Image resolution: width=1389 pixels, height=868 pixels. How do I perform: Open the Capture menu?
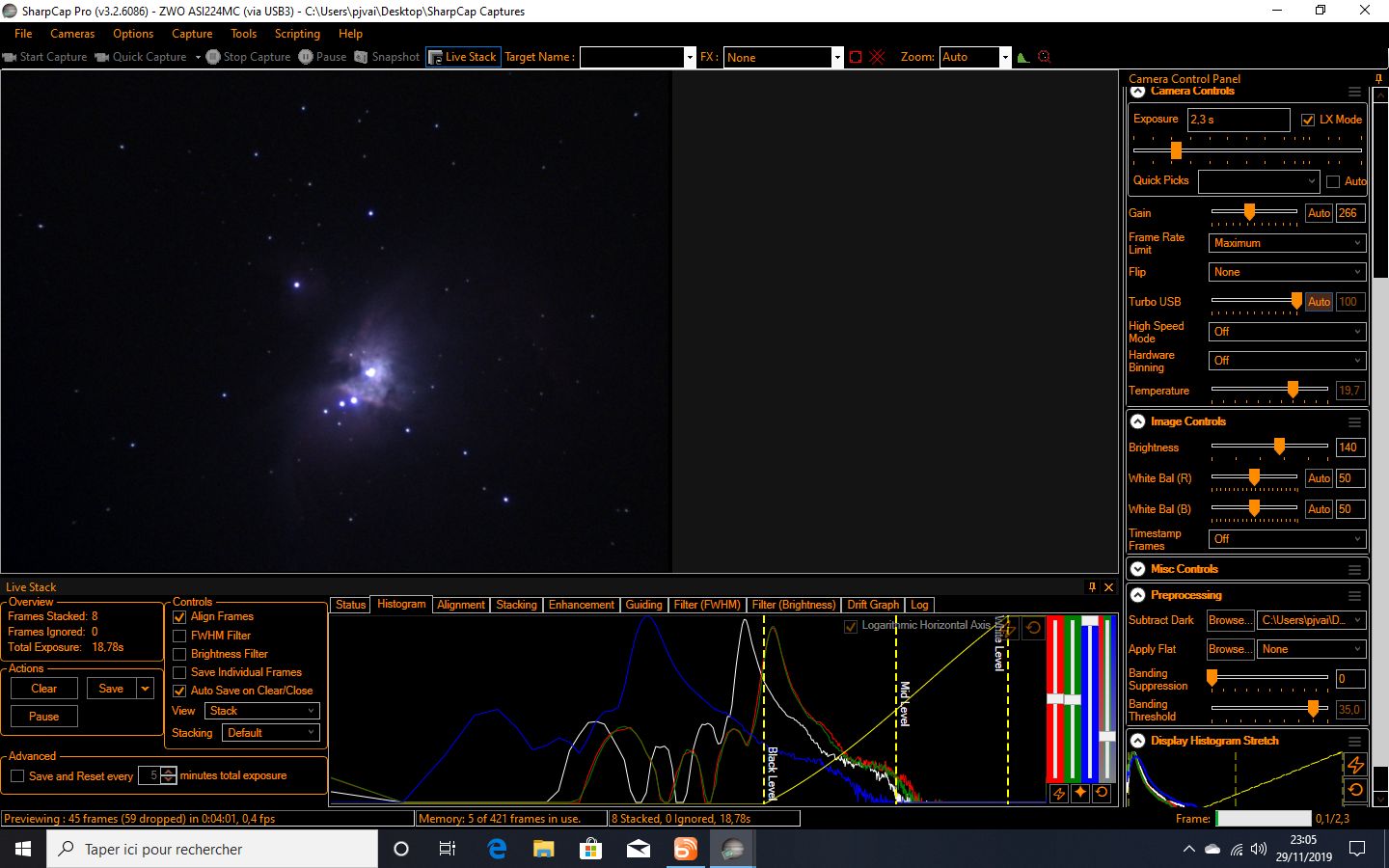pyautogui.click(x=192, y=34)
